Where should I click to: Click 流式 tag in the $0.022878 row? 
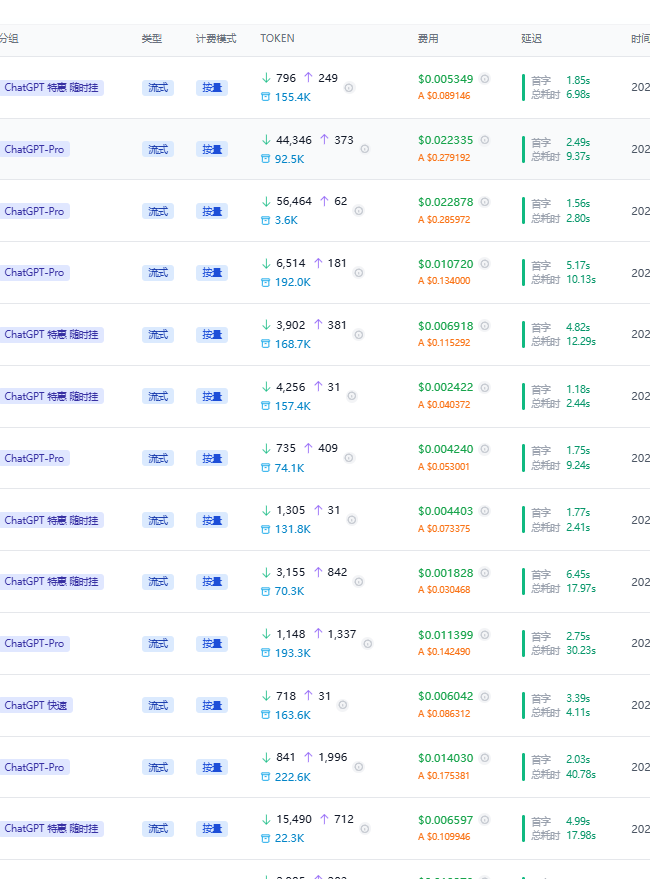click(158, 211)
